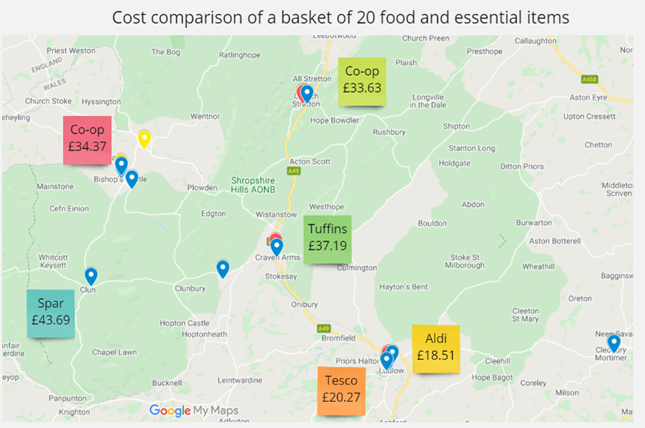
Task: Open the Google My Maps logo link
Action: point(194,410)
